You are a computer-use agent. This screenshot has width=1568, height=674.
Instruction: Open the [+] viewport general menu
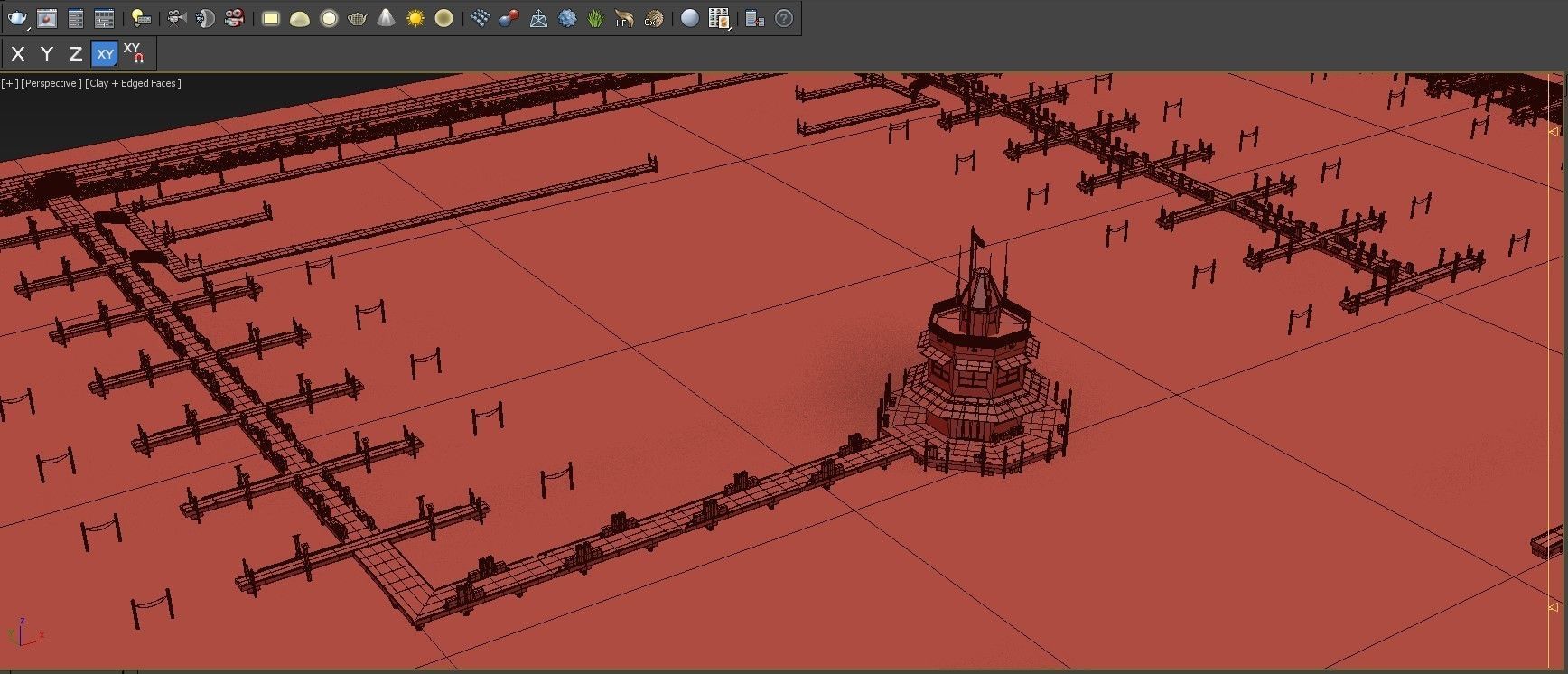click(9, 83)
